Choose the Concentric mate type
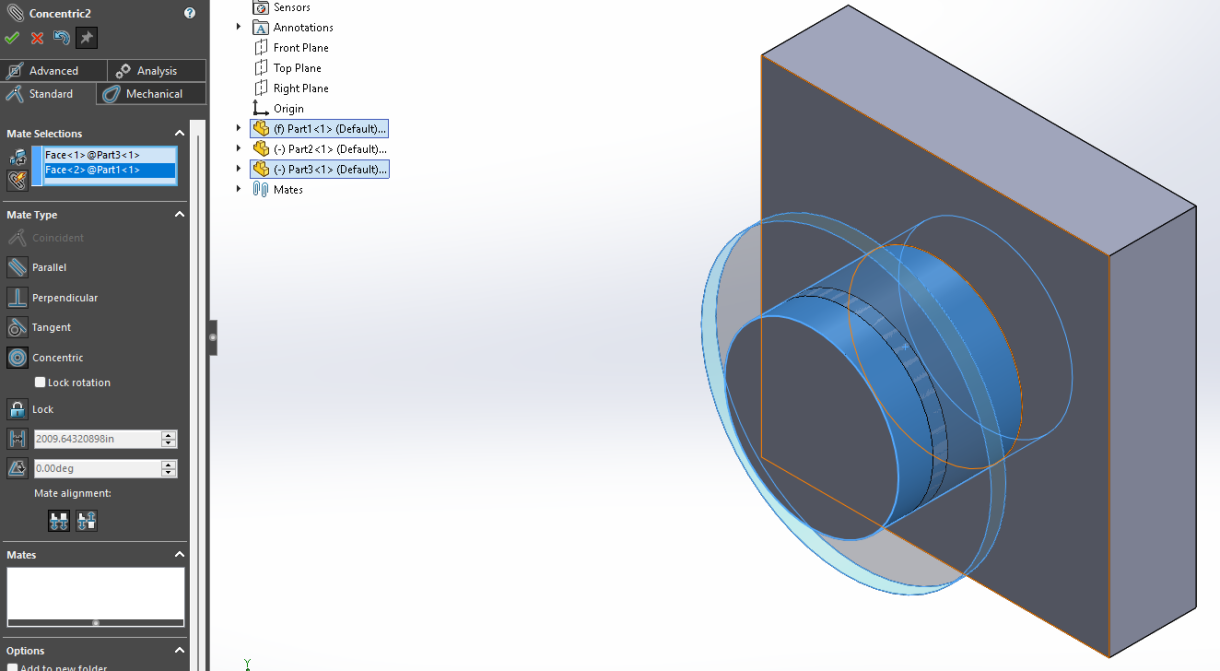Screen dimensions: 1220x671 (x=45, y=358)
